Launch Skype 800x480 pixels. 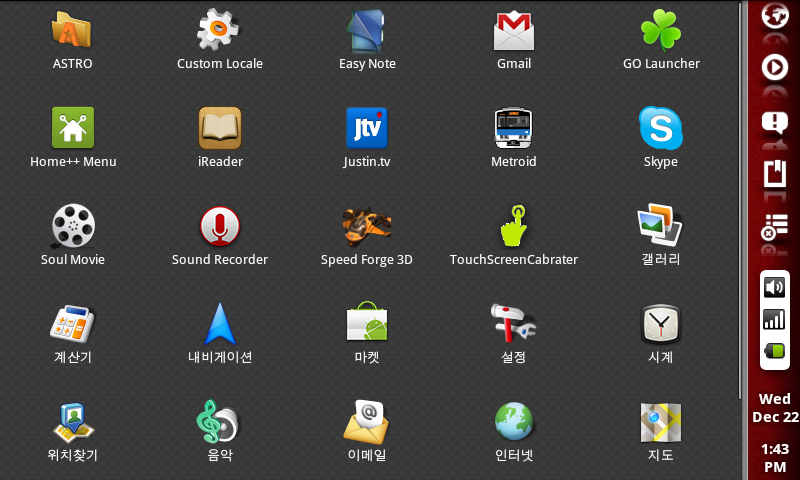[x=661, y=128]
